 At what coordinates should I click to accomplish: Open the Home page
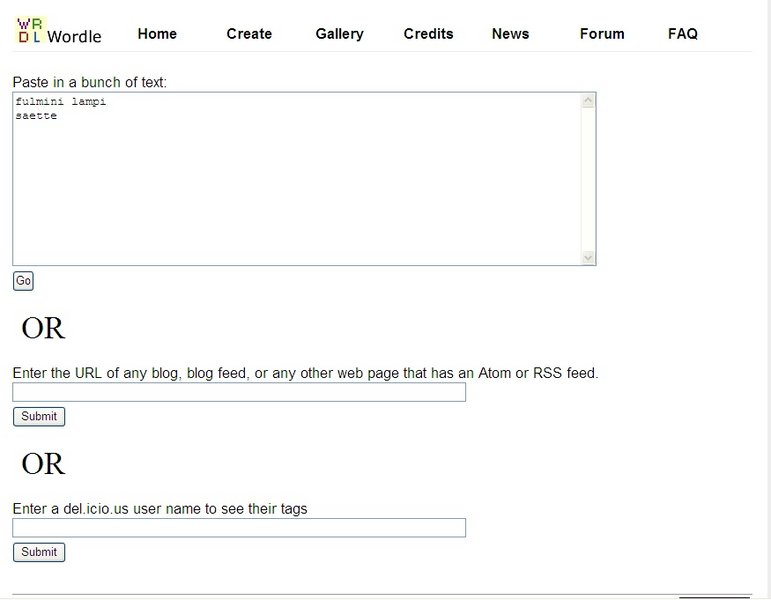click(157, 34)
